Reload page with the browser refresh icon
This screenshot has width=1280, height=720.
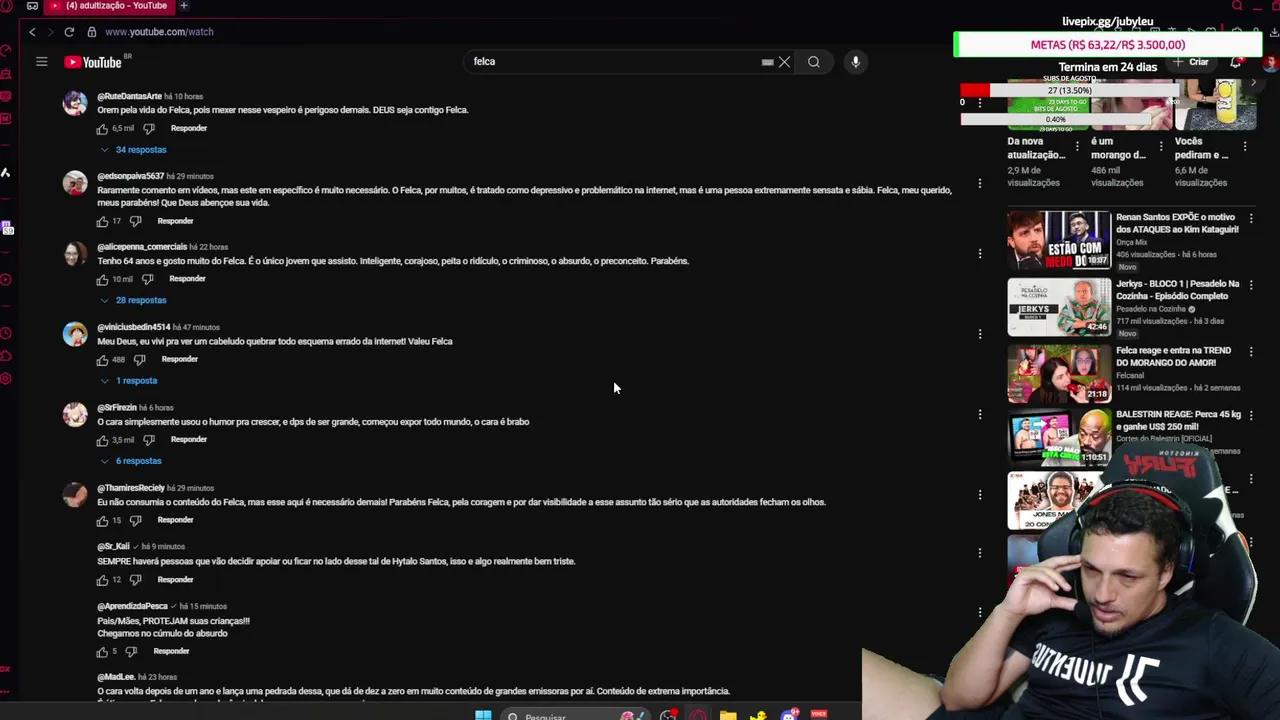[x=69, y=32]
